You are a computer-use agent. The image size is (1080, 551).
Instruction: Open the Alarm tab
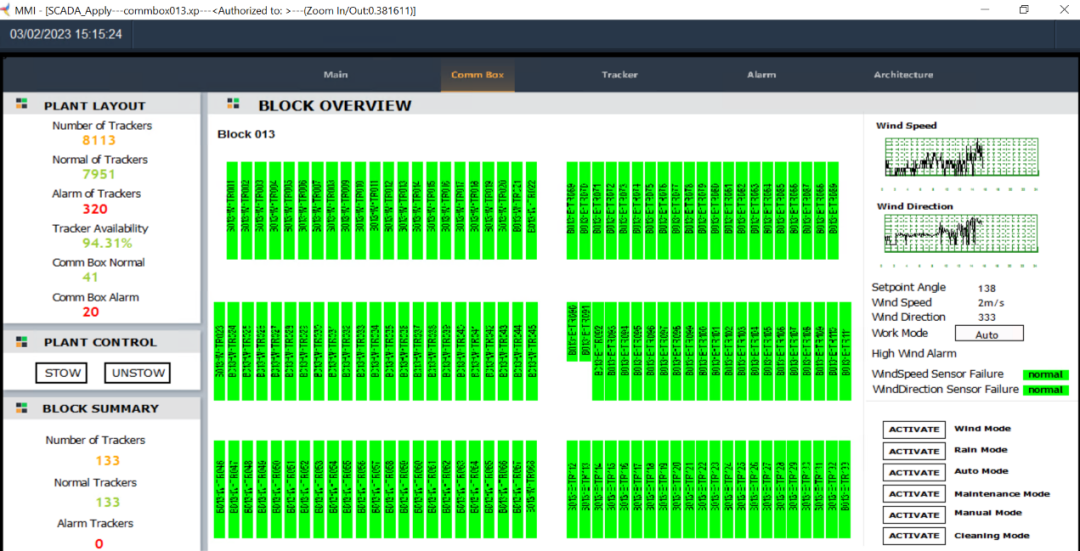[x=761, y=75]
